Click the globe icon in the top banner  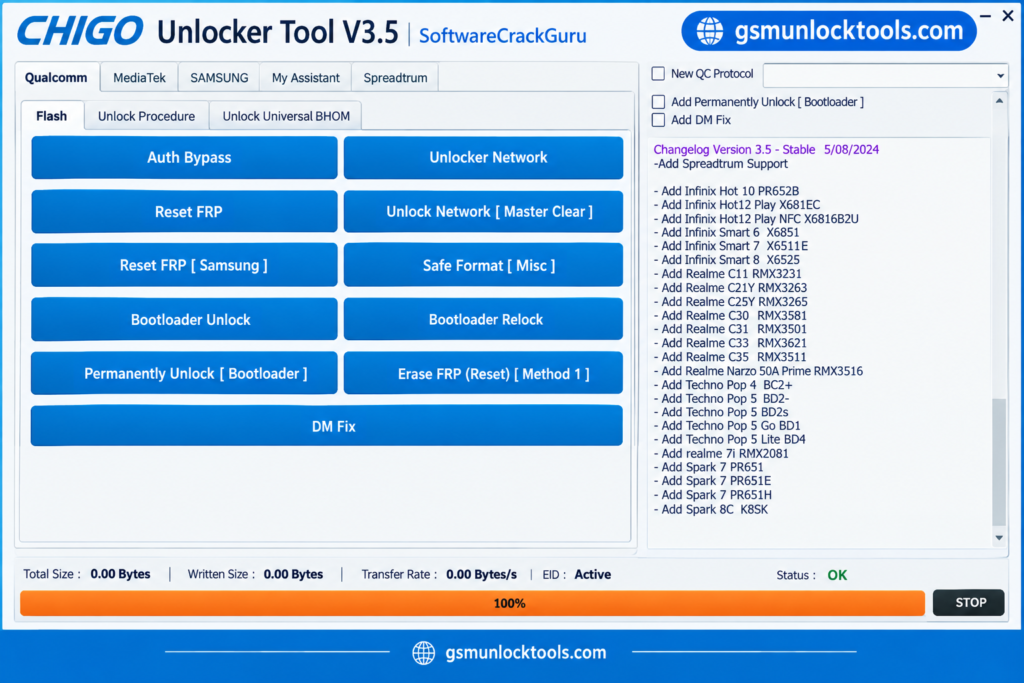(710, 31)
